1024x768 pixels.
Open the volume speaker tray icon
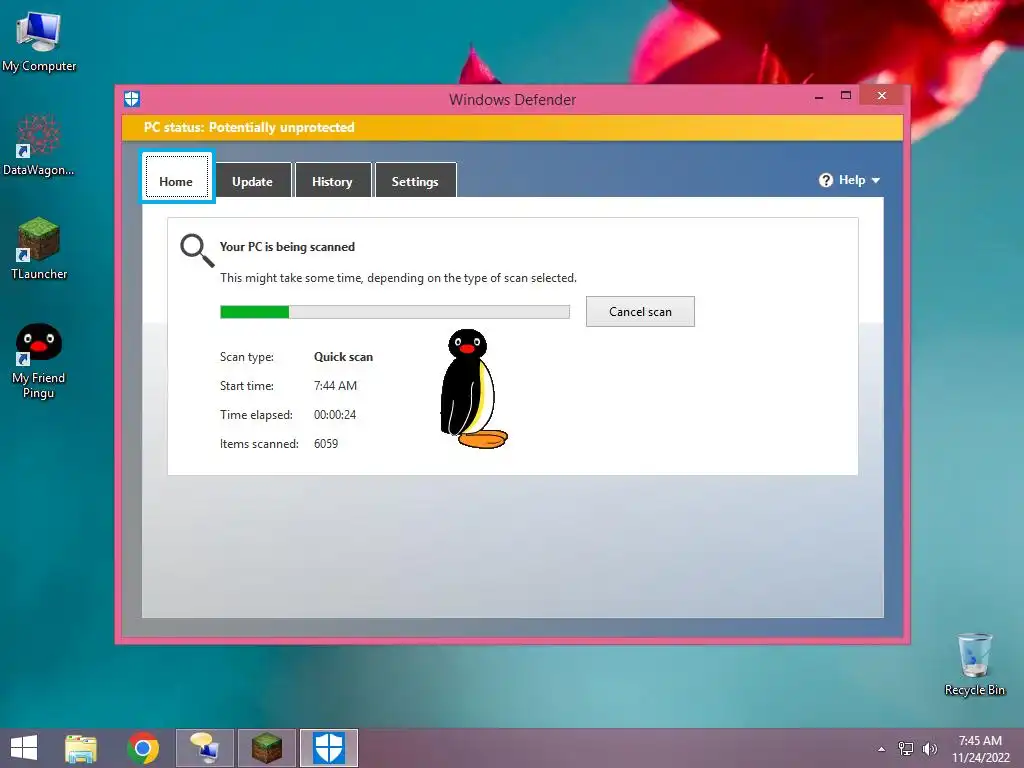tap(929, 748)
